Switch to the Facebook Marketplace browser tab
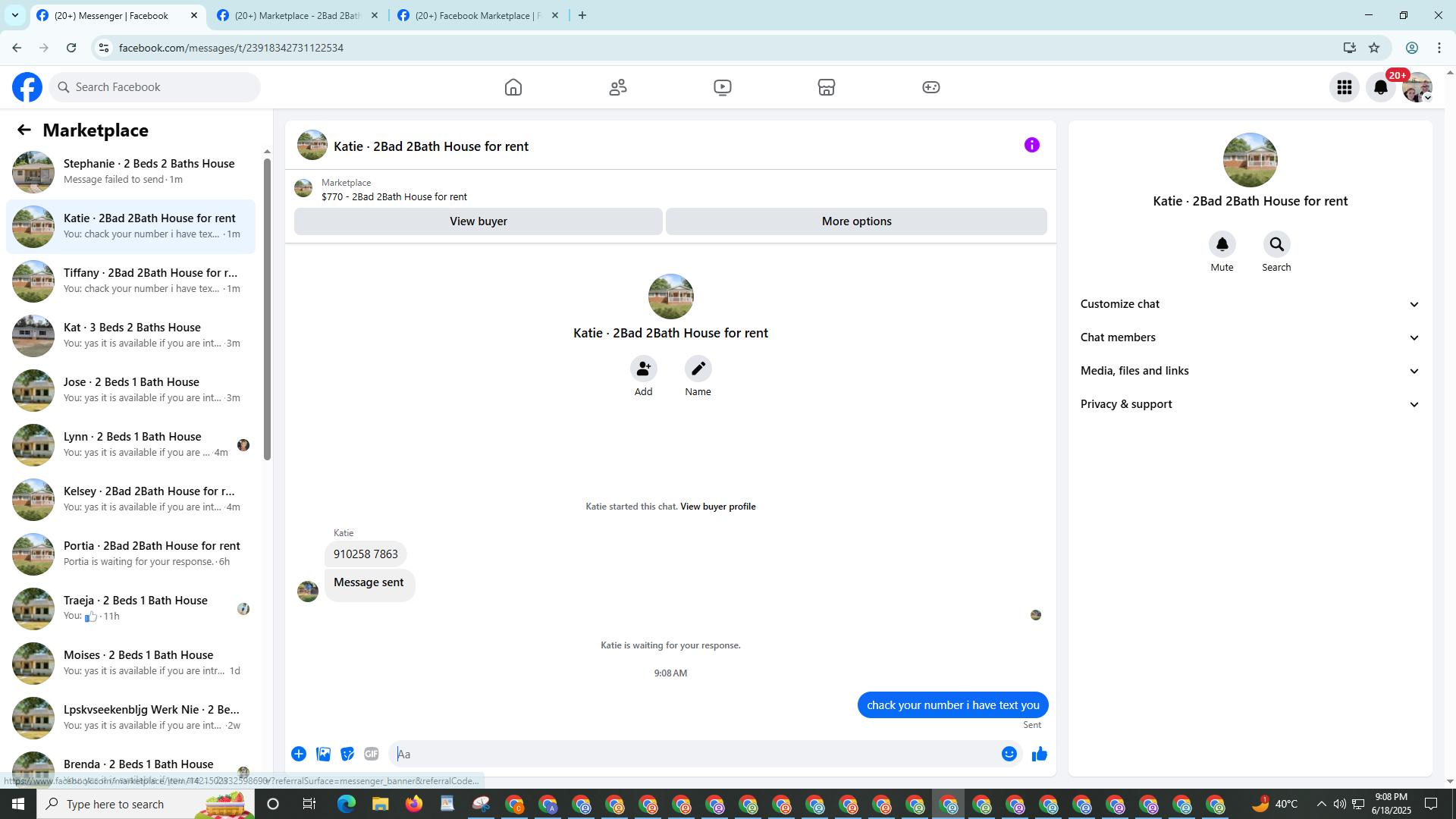Screen dimensions: 1456x819 (x=478, y=15)
